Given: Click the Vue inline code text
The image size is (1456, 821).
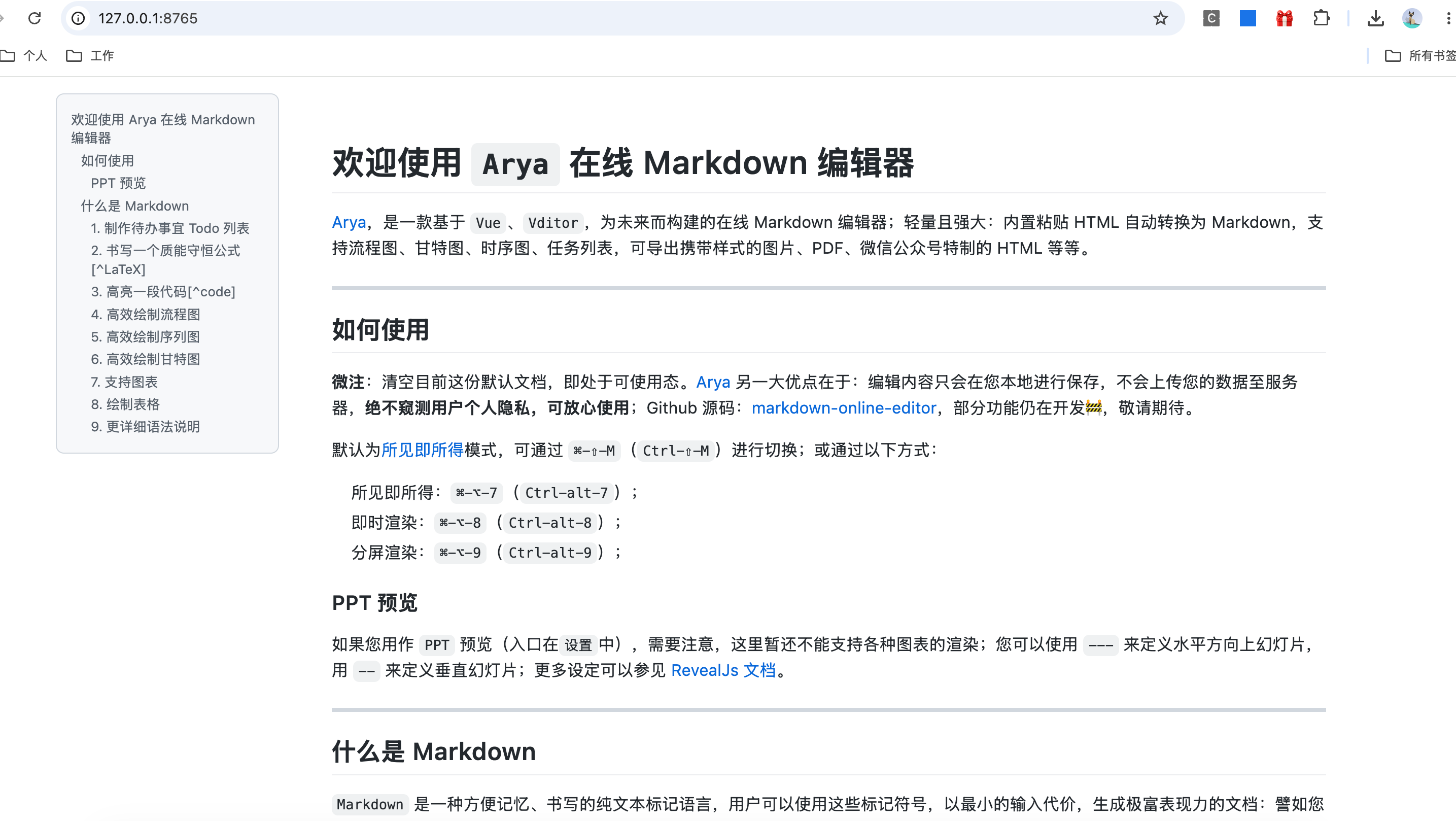Looking at the screenshot, I should pyautogui.click(x=488, y=223).
